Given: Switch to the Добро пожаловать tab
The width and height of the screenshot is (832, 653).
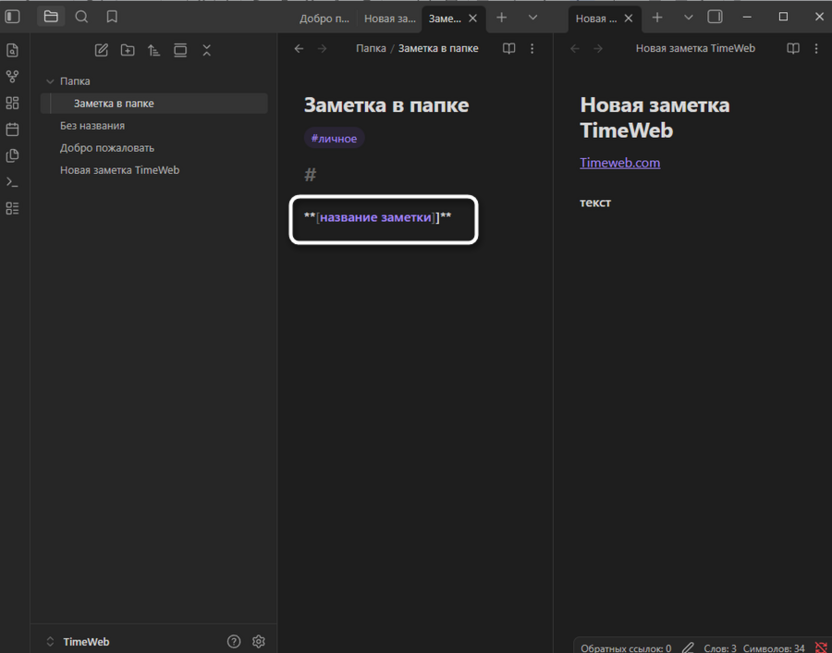Looking at the screenshot, I should coord(324,18).
